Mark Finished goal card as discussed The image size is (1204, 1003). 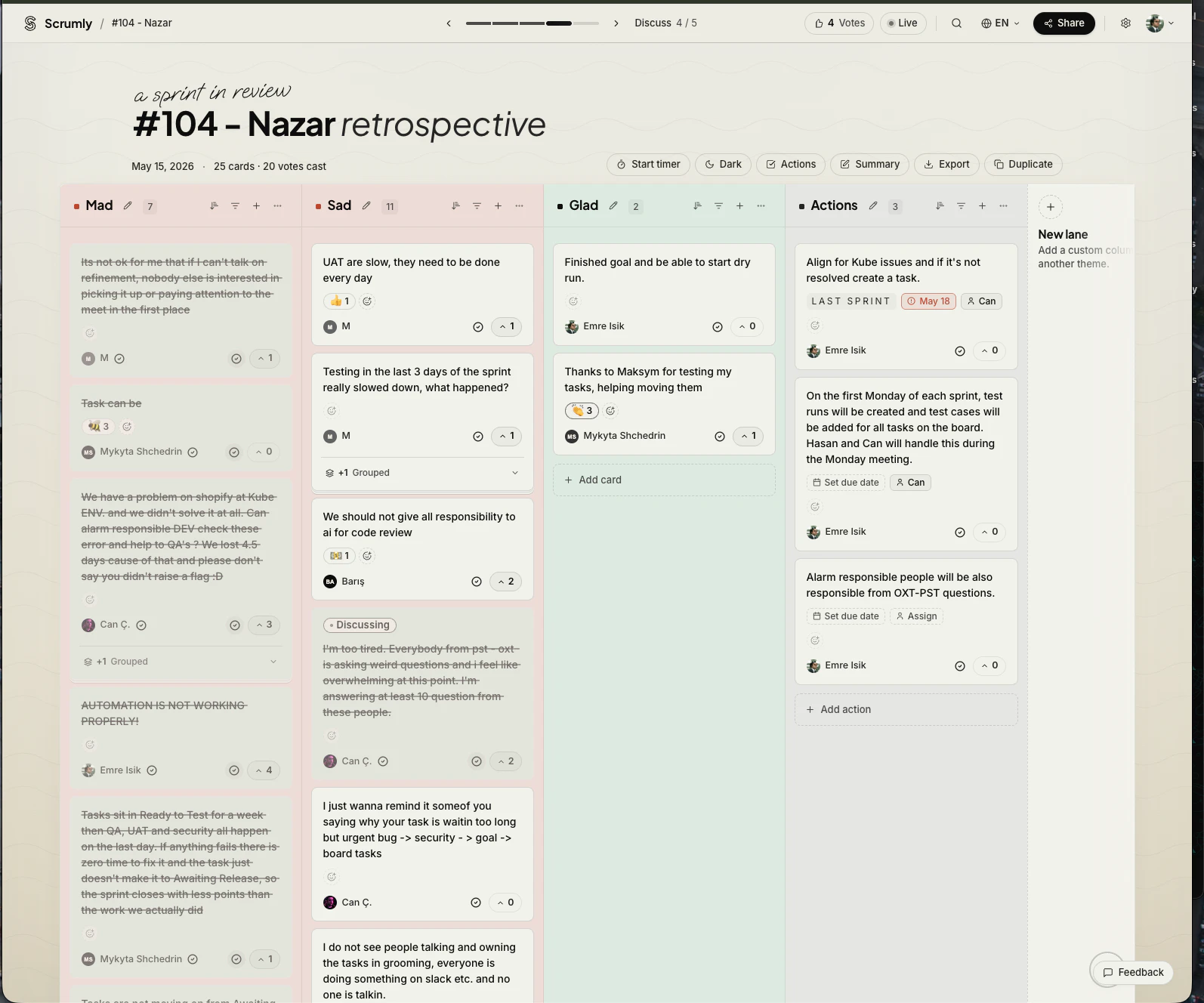coord(718,327)
